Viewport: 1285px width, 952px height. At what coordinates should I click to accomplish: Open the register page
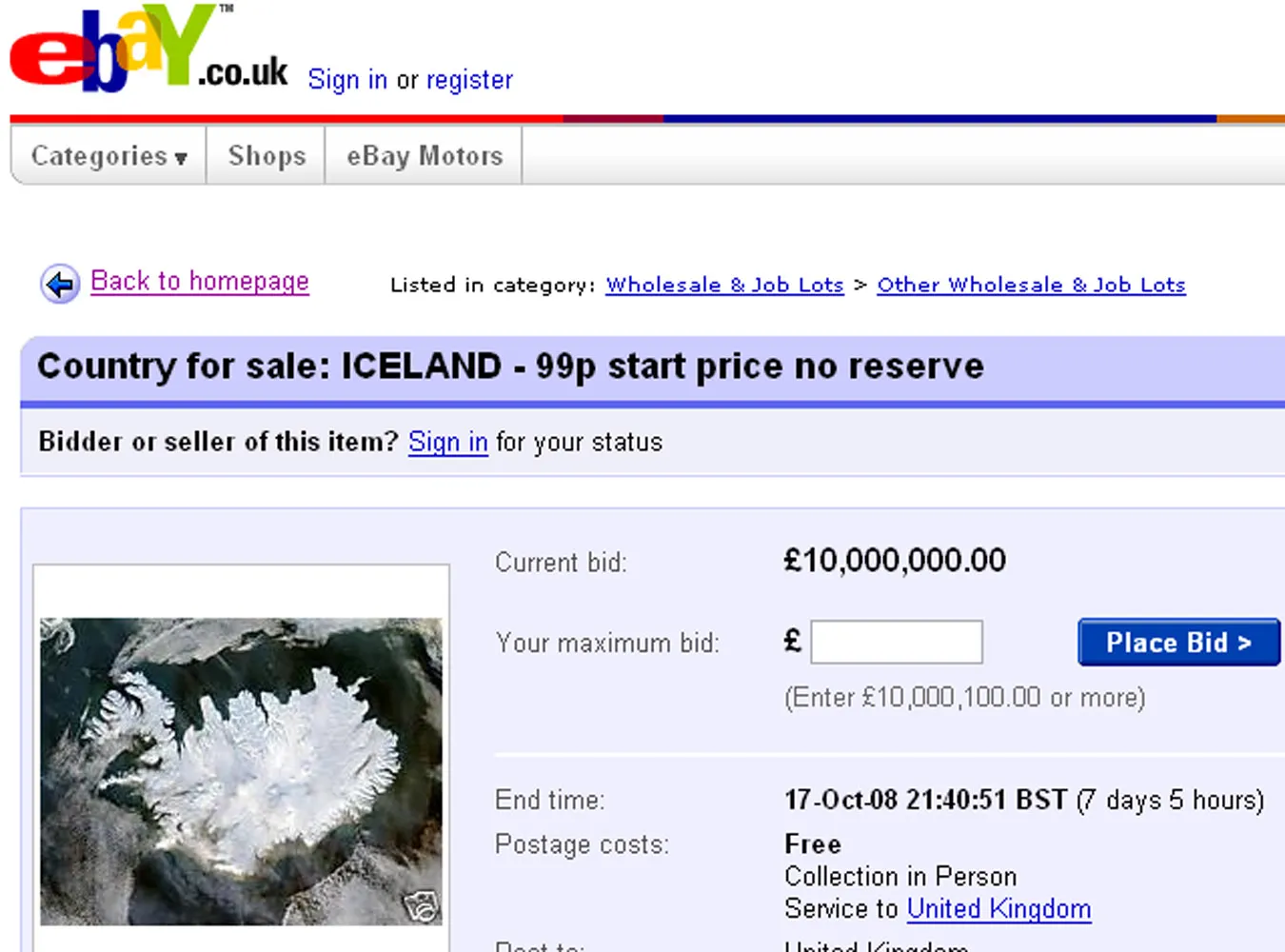(470, 80)
